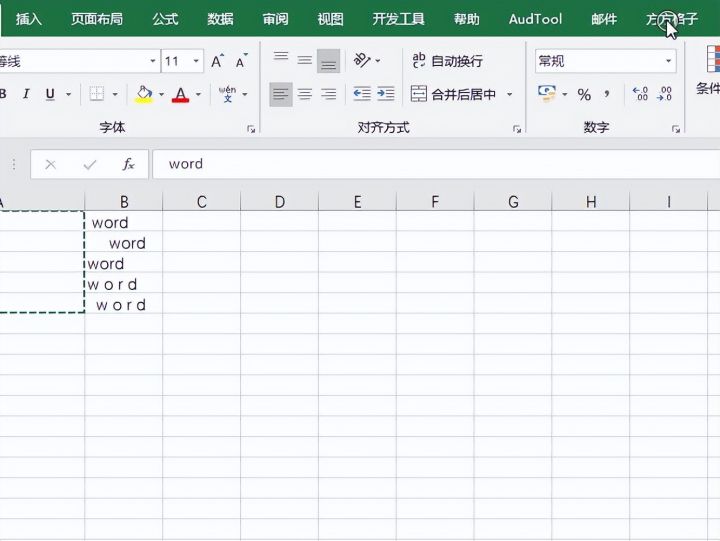This screenshot has width=720, height=541.
Task: Open the 开发工具 ribbon tab
Action: [x=399, y=19]
